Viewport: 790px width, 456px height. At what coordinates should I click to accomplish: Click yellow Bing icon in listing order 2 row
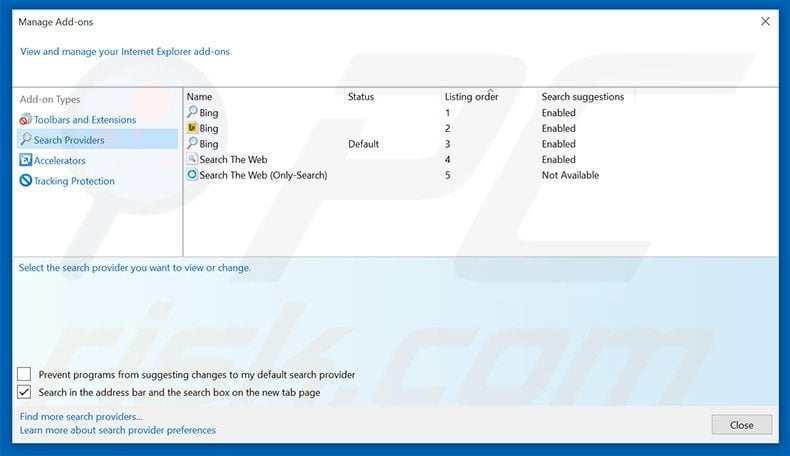192,127
